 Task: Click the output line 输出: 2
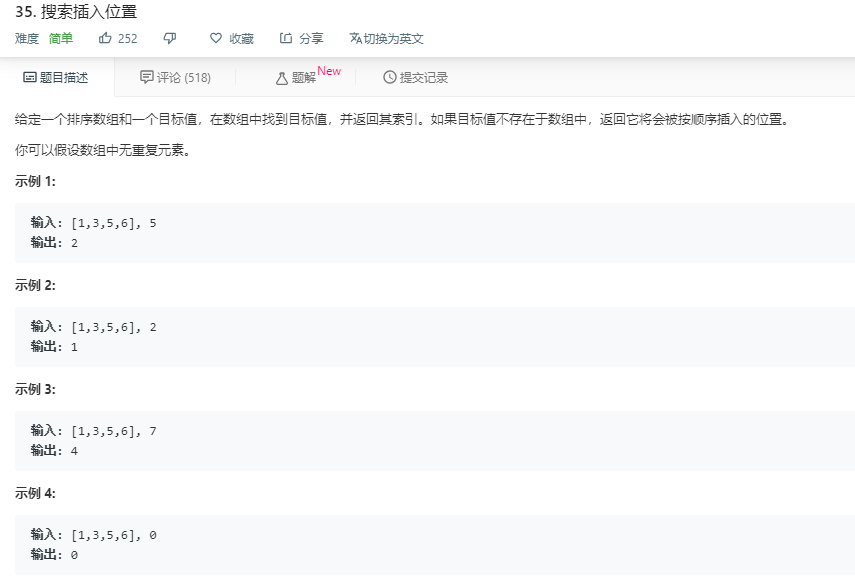(x=55, y=243)
